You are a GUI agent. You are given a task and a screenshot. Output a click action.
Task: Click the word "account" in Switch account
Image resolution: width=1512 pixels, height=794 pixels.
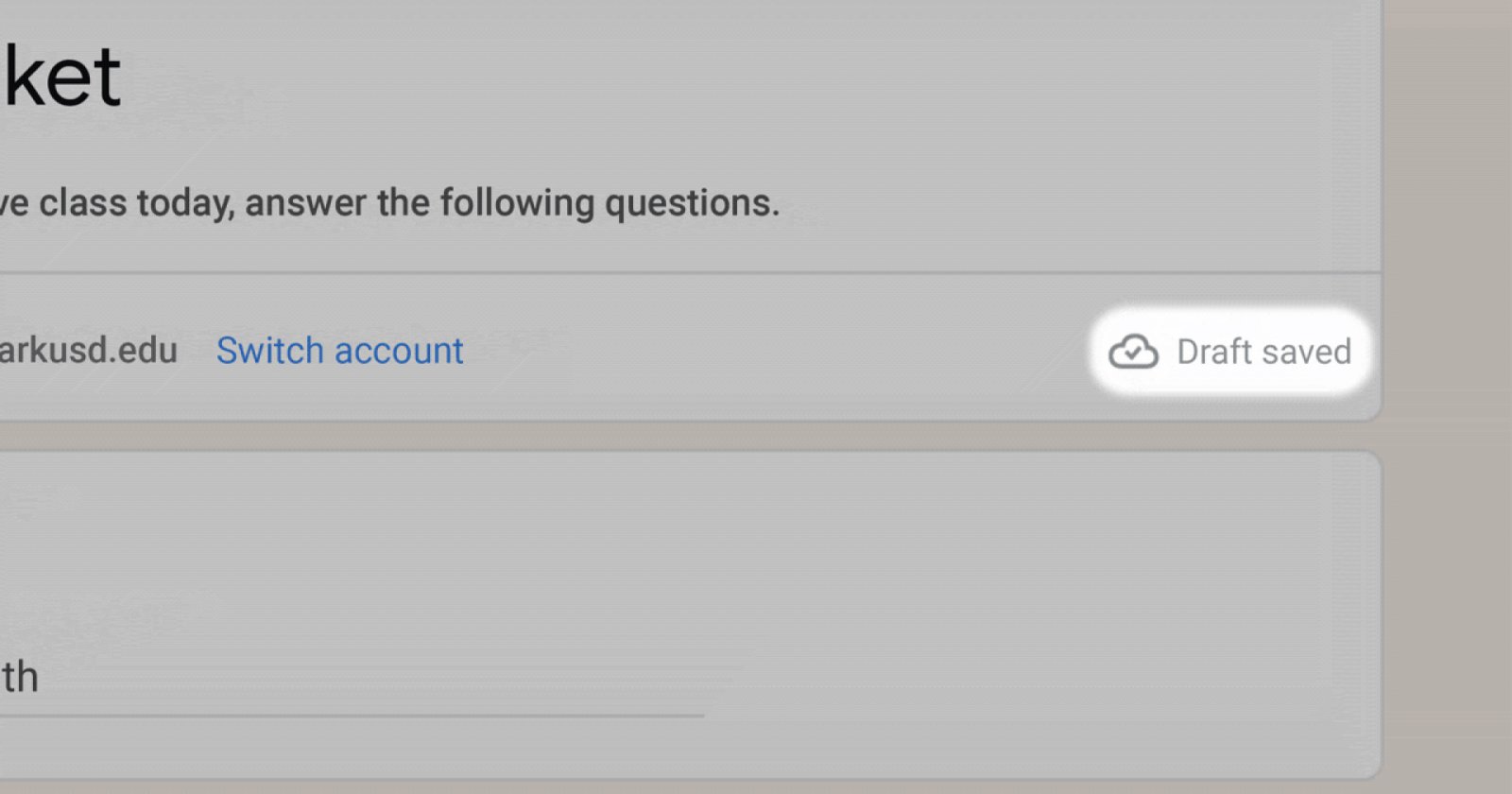pyautogui.click(x=399, y=351)
